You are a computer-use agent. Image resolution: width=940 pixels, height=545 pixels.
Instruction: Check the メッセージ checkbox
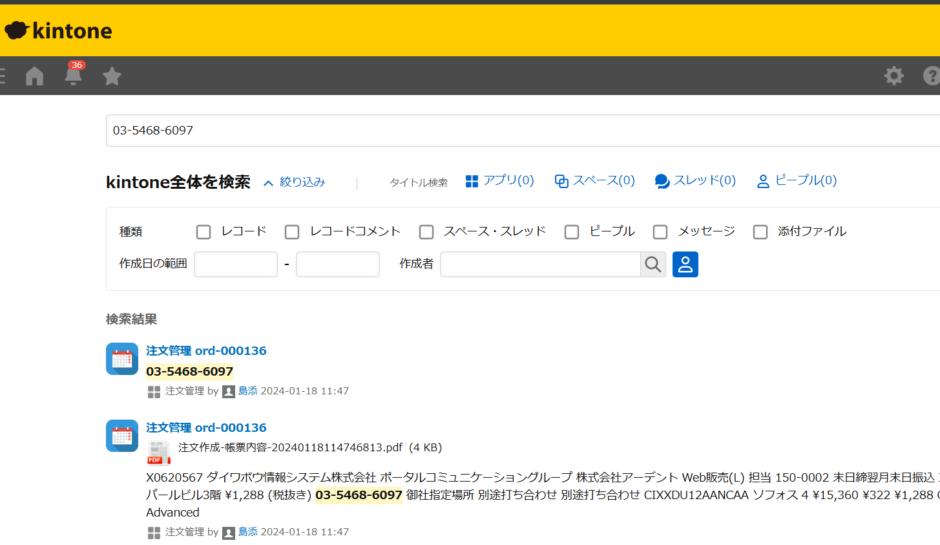(660, 232)
